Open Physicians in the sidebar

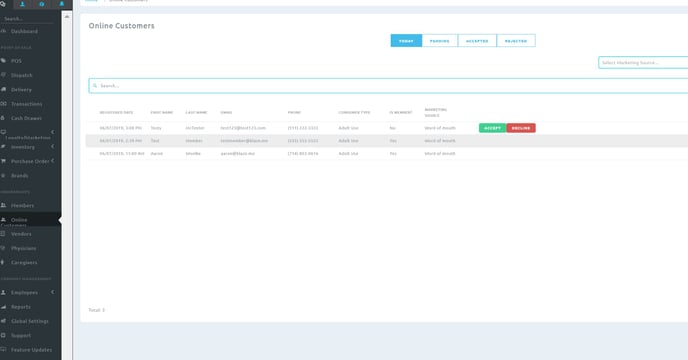point(23,248)
